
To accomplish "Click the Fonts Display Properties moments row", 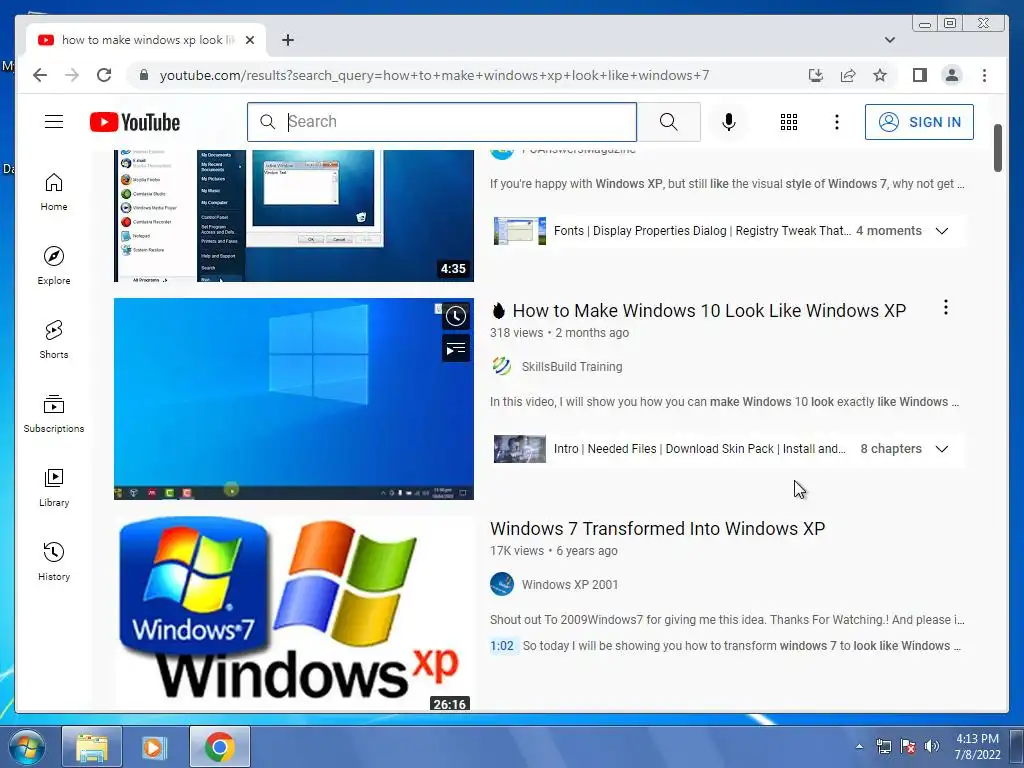I will tap(727, 231).
